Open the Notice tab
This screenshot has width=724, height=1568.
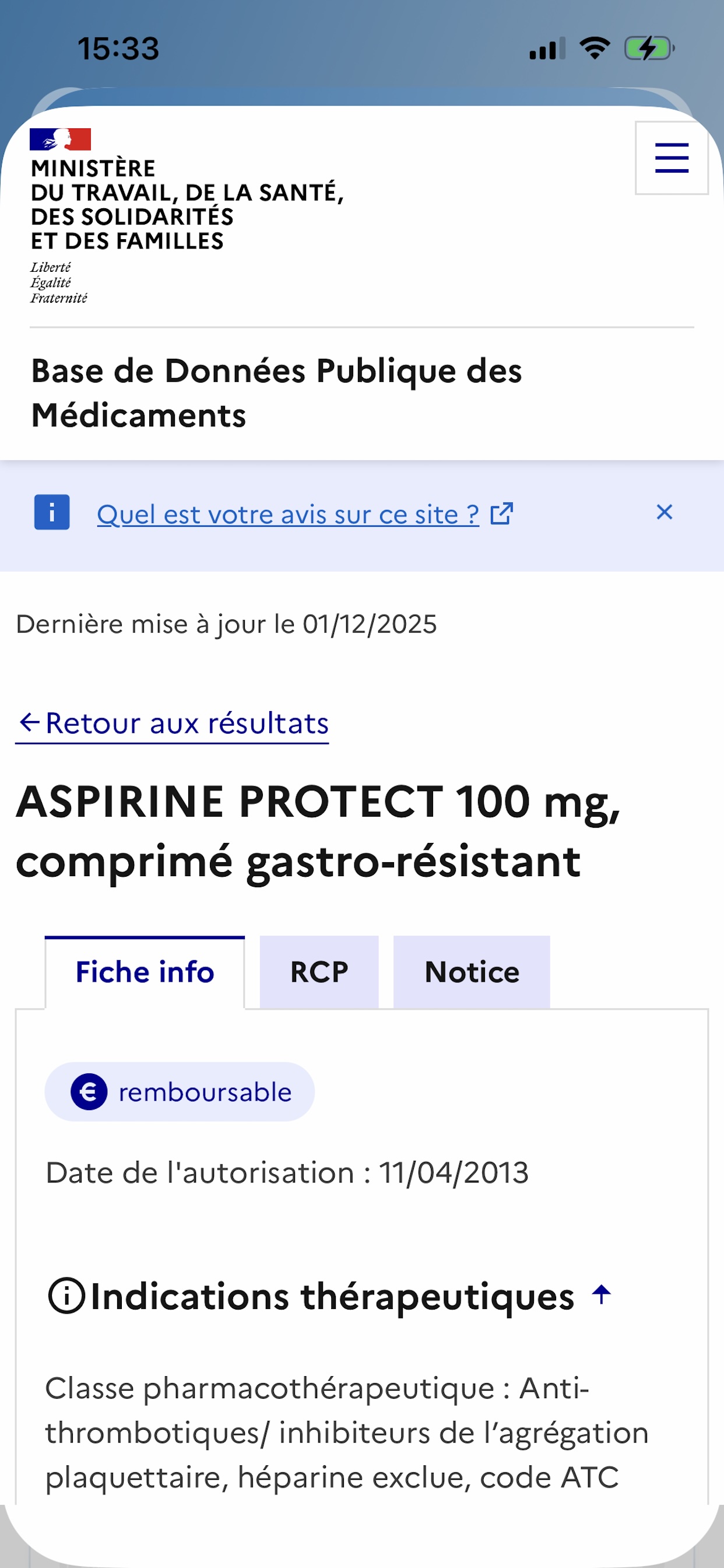(472, 971)
